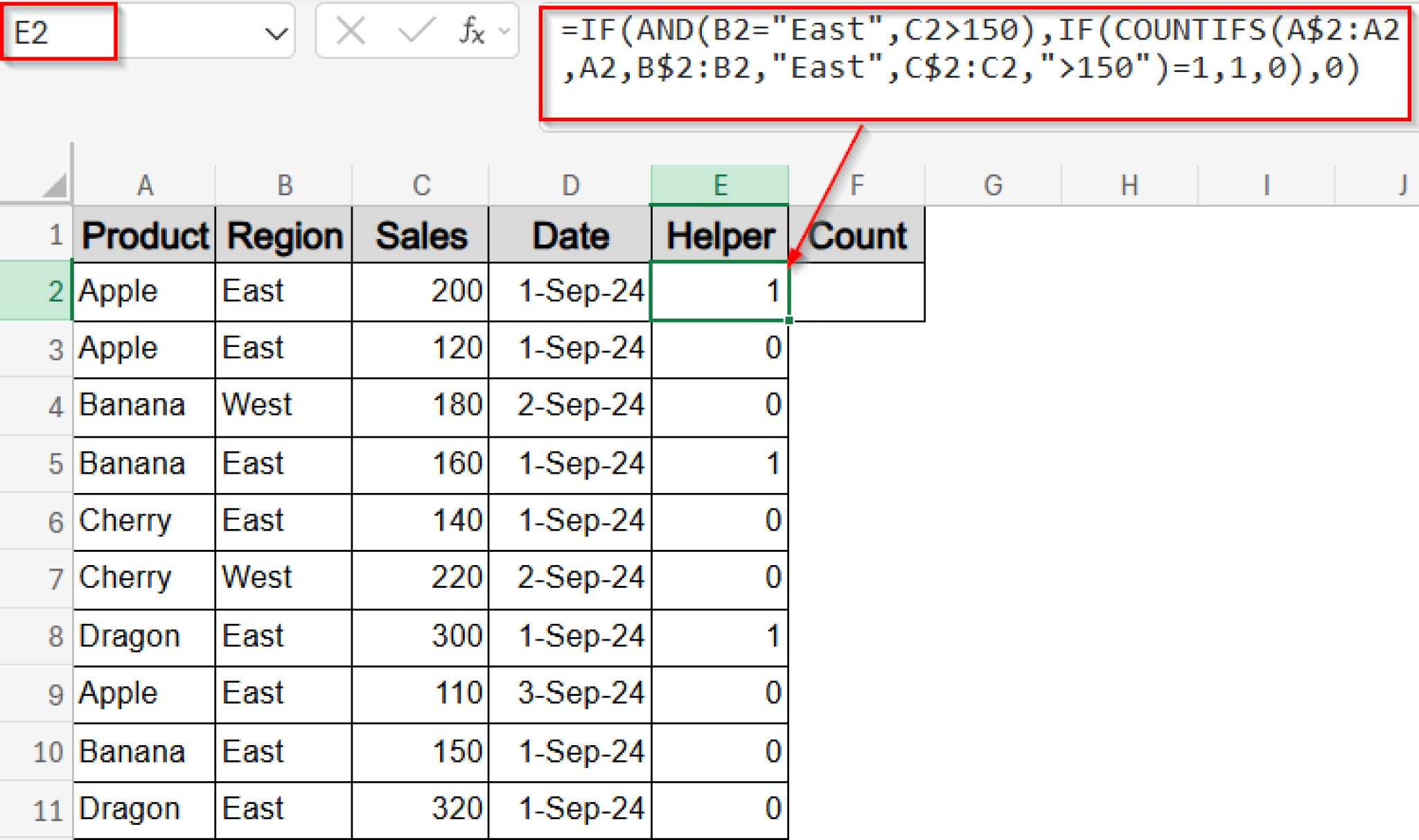1419x840 pixels.
Task: Click the empty cell under Count
Action: click(x=856, y=292)
